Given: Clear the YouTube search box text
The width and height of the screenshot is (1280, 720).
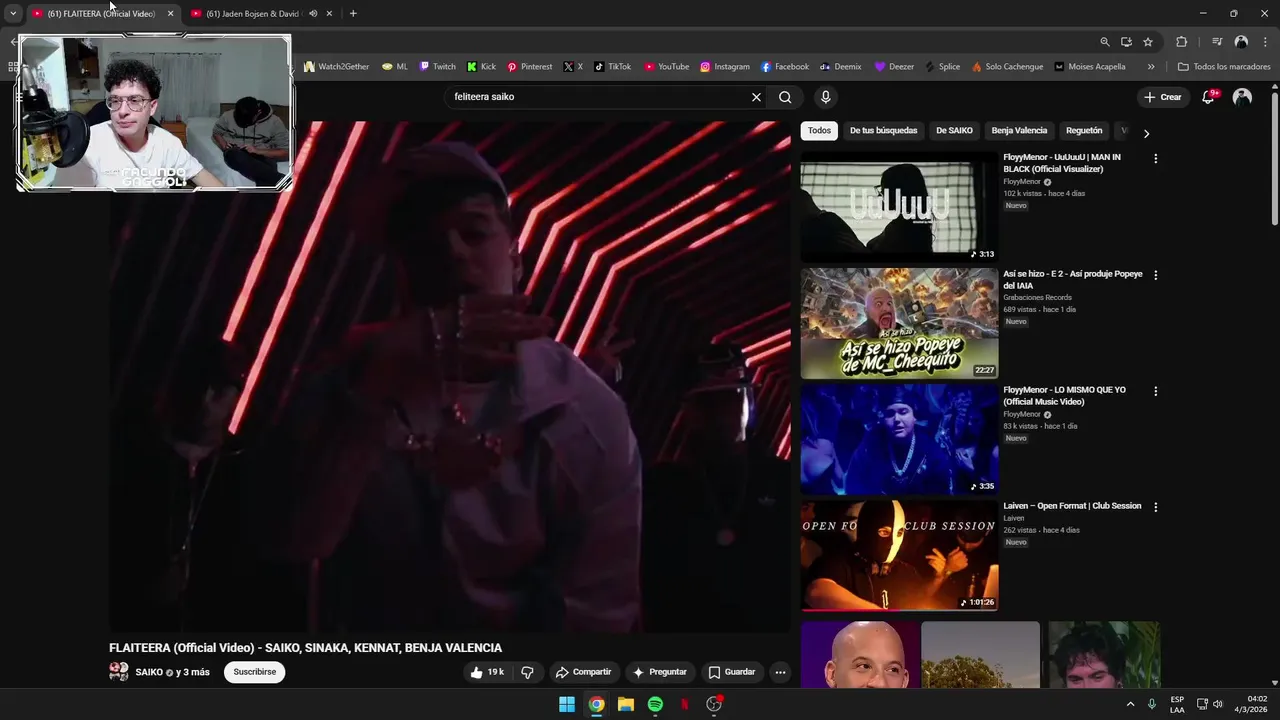Looking at the screenshot, I should click(756, 97).
